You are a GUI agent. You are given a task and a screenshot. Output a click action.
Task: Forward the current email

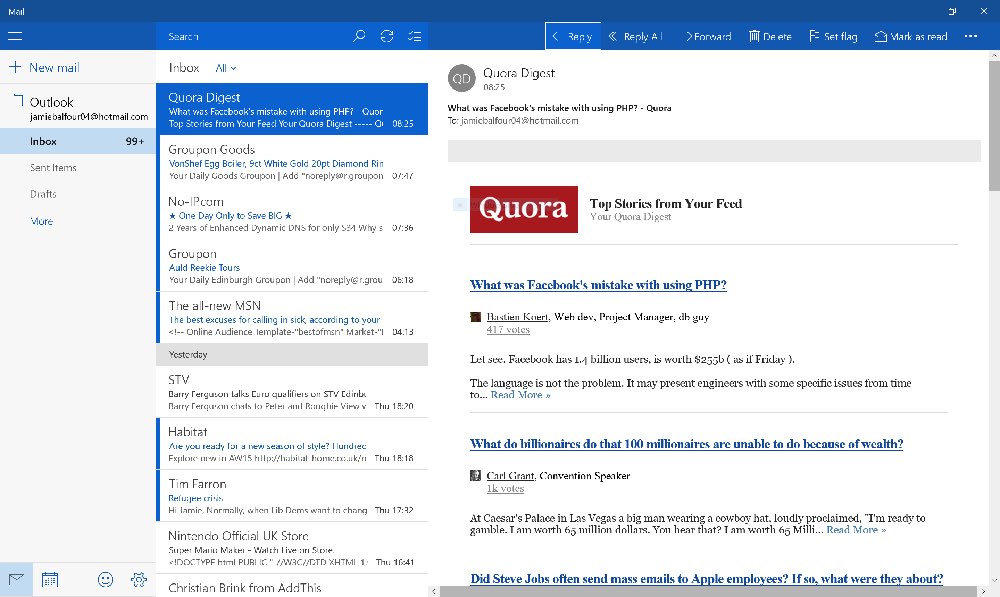click(x=707, y=36)
